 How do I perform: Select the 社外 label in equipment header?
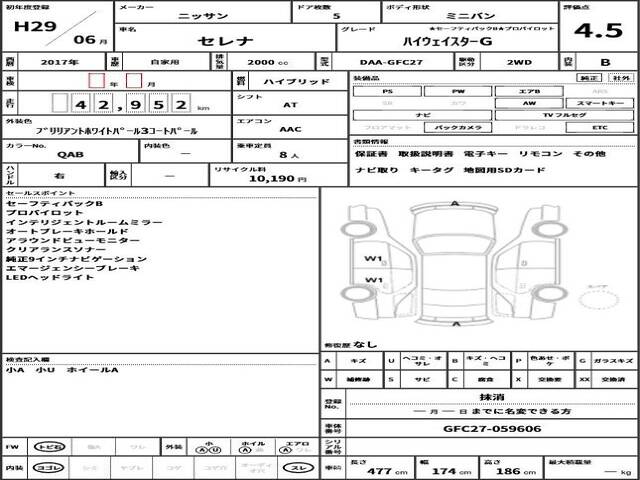point(621,77)
